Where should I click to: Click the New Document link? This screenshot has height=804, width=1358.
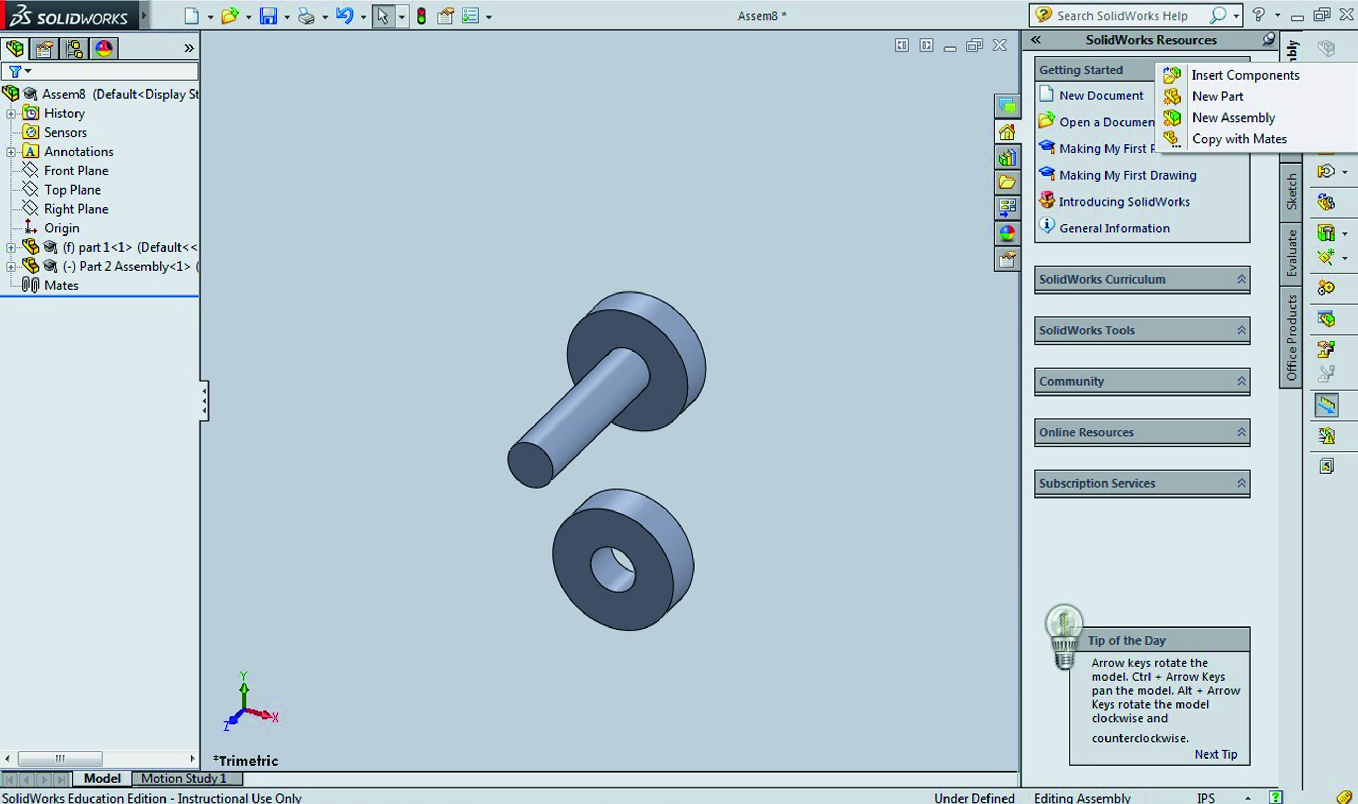tap(1101, 95)
